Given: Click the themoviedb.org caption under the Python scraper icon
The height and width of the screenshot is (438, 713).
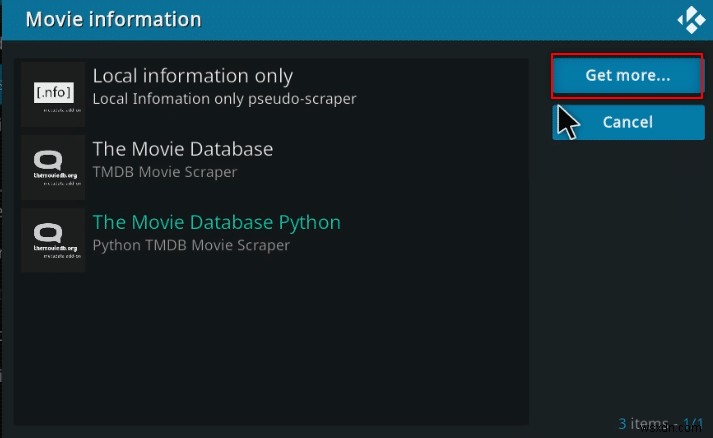Looking at the screenshot, I should pyautogui.click(x=55, y=248).
